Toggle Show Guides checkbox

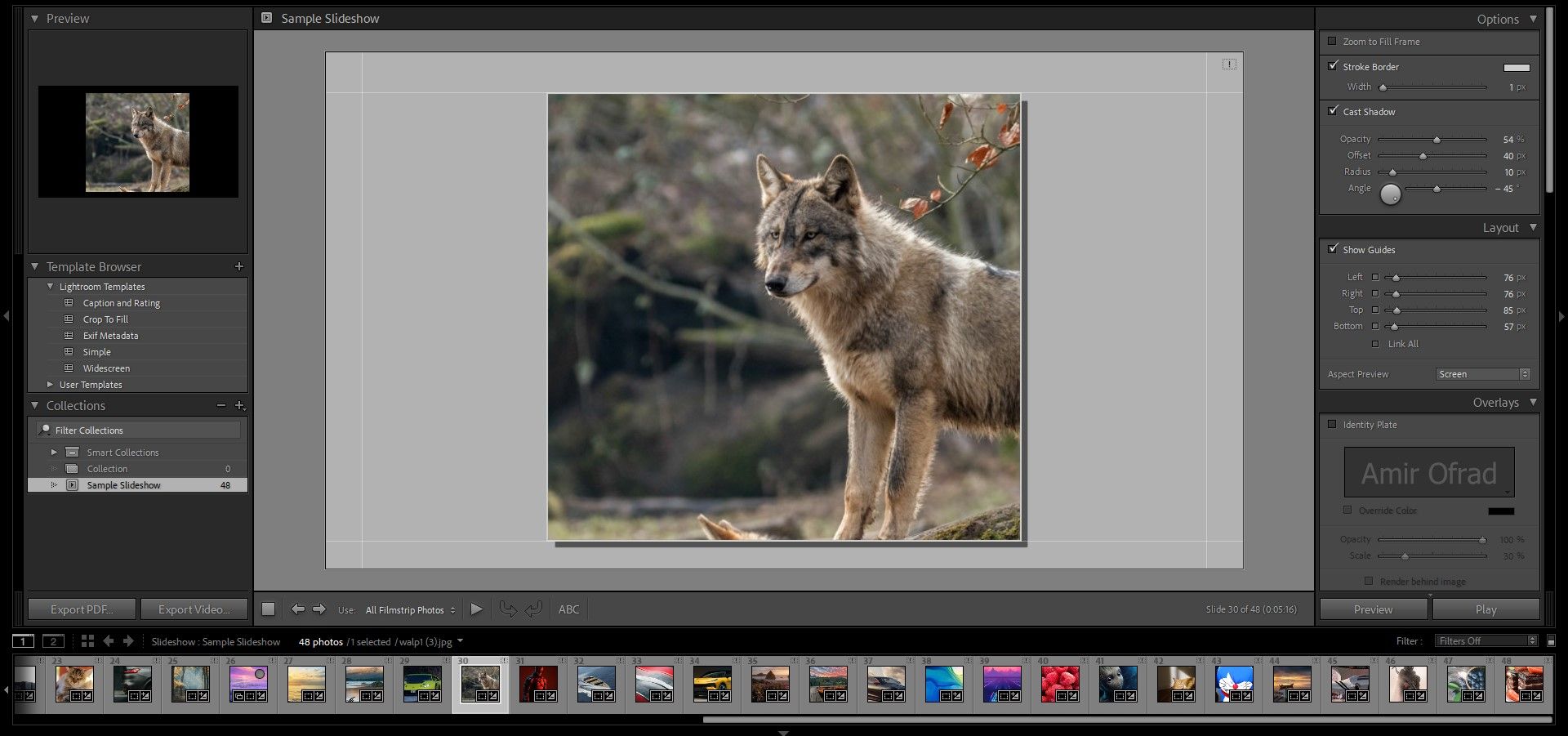1333,249
